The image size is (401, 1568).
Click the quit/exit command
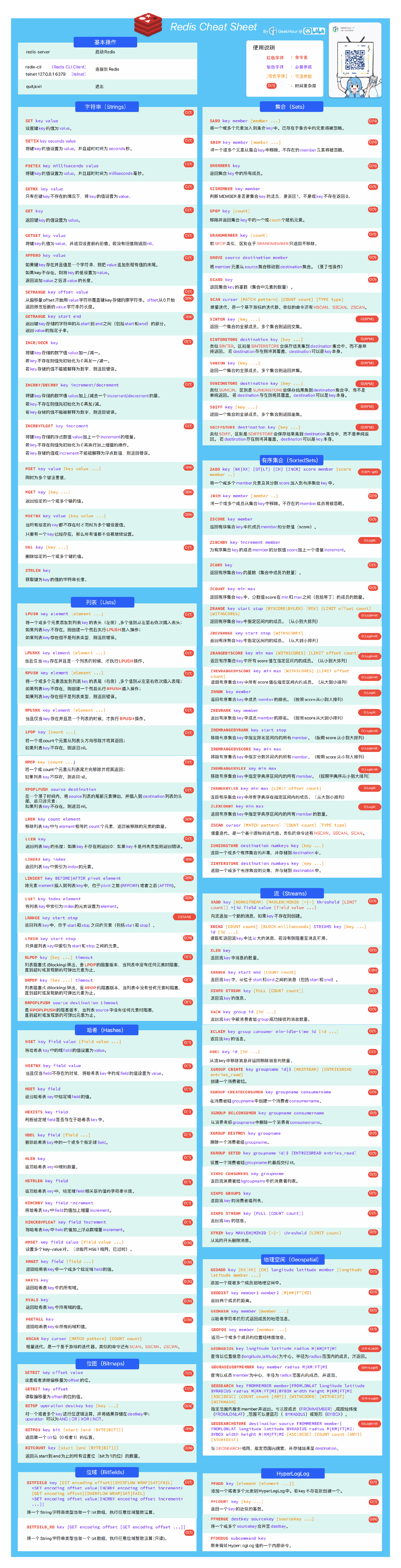[x=34, y=86]
